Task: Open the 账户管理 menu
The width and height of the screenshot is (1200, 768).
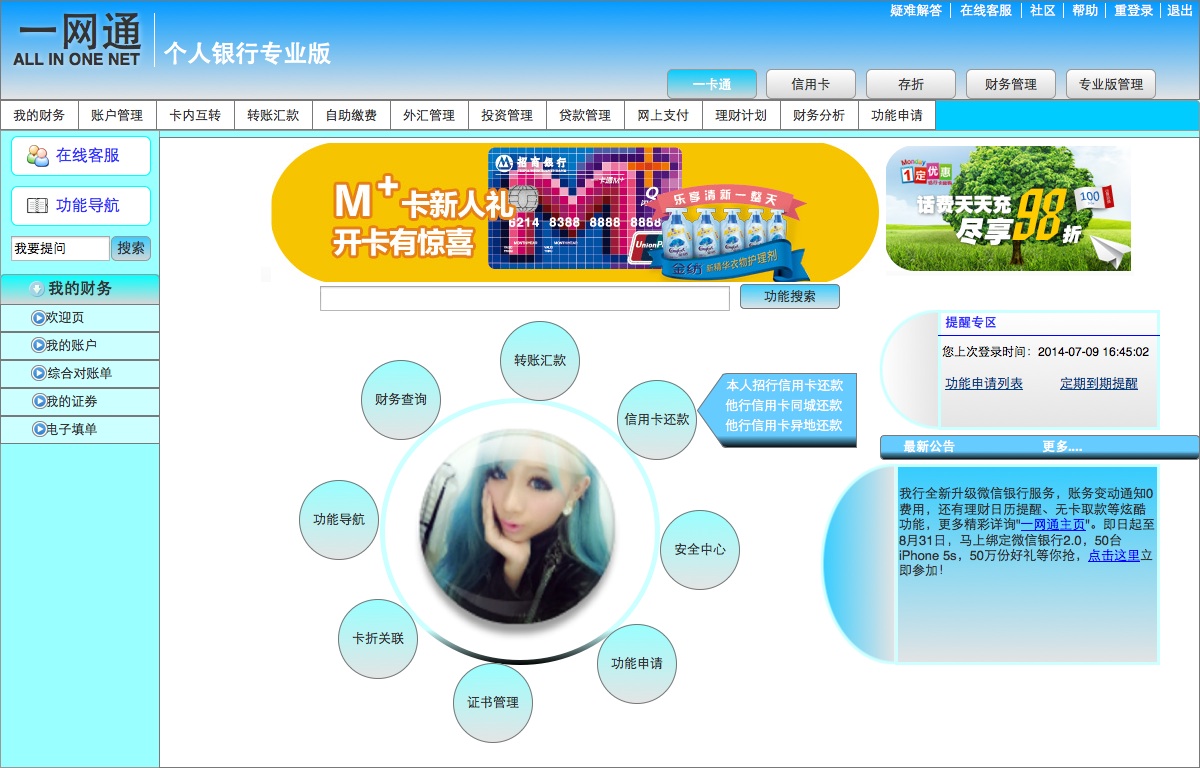Action: point(117,115)
